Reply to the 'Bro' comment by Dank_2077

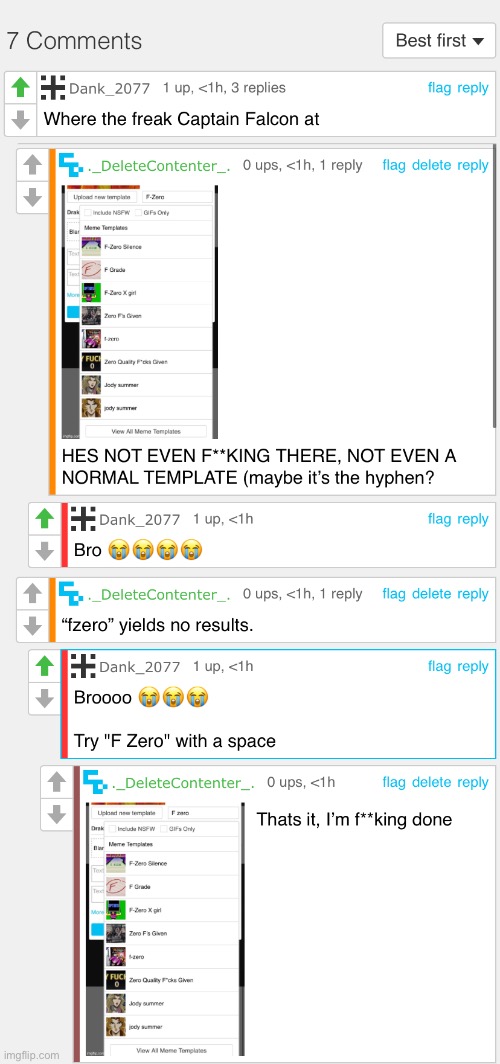(473, 519)
